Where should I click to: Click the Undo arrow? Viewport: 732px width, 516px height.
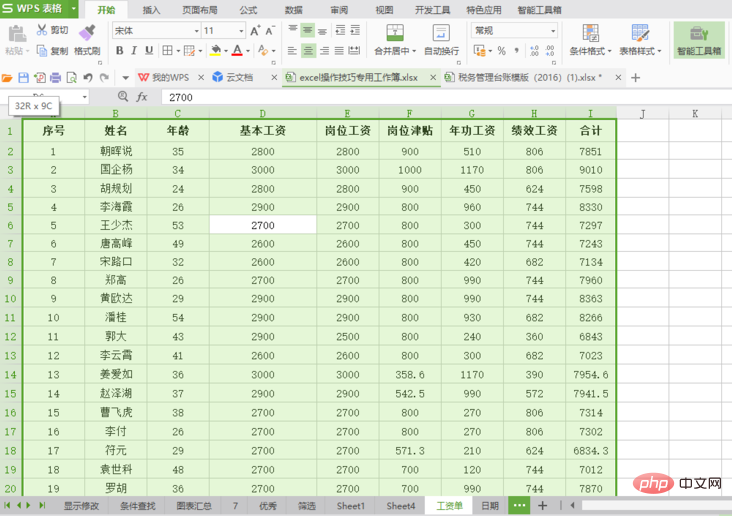click(x=88, y=78)
